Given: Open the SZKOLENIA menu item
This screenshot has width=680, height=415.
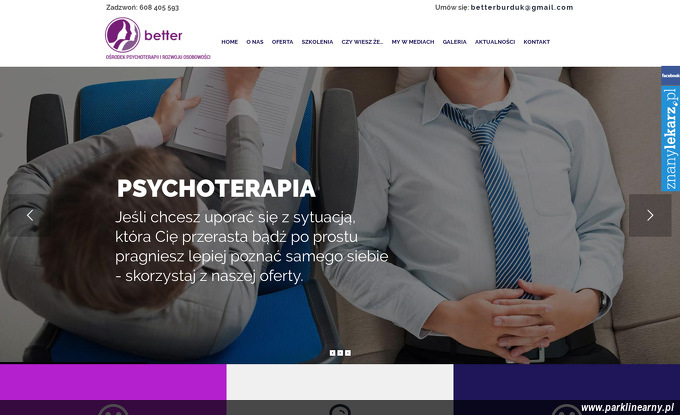Looking at the screenshot, I should click(317, 42).
